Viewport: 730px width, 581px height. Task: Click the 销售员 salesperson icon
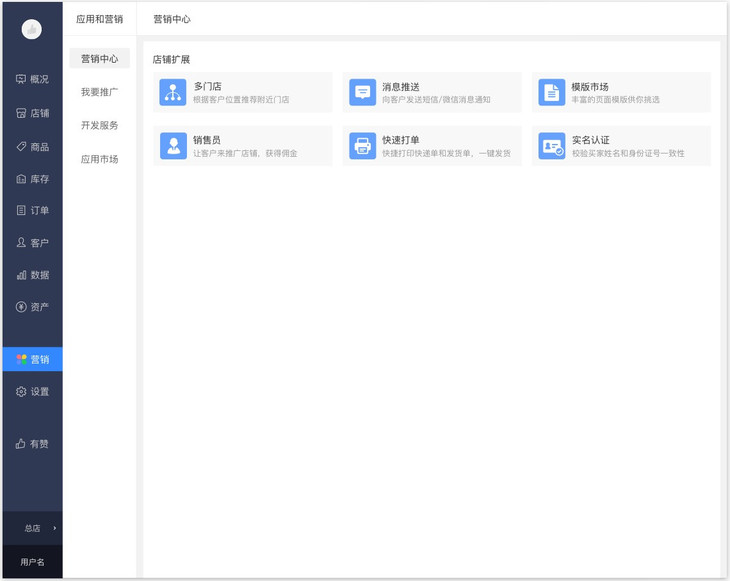coord(173,146)
